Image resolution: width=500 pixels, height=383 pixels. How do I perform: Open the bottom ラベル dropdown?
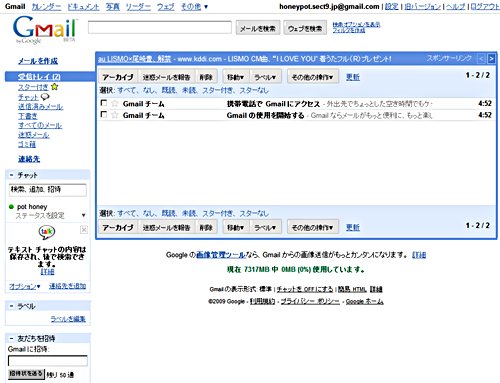pyautogui.click(x=265, y=228)
